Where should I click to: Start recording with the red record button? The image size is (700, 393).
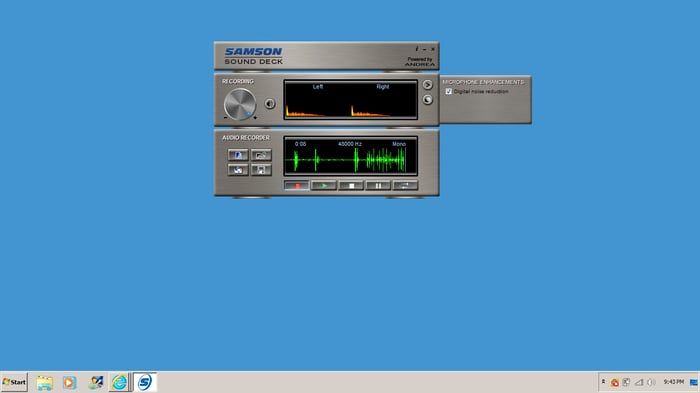297,185
